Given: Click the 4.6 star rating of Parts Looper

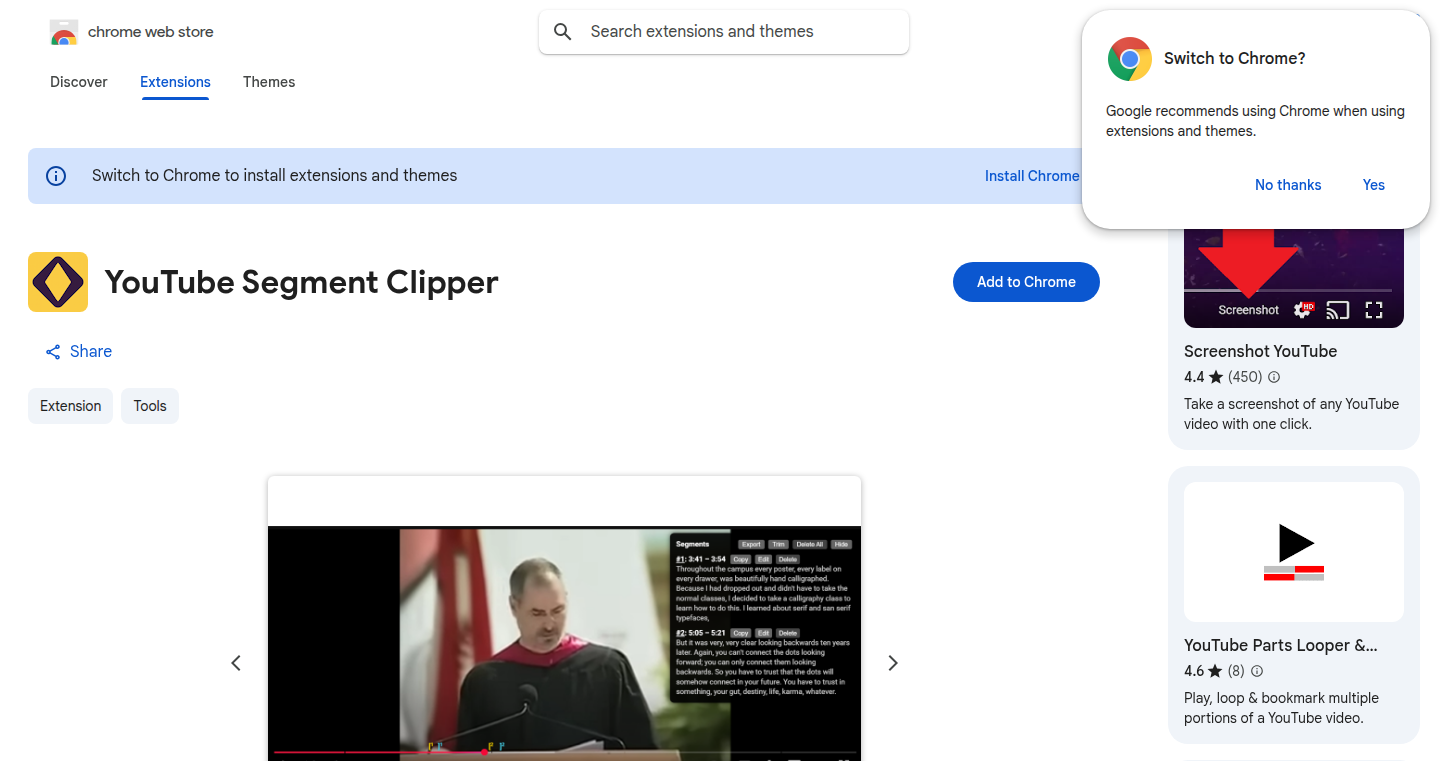Looking at the screenshot, I should pos(1203,671).
